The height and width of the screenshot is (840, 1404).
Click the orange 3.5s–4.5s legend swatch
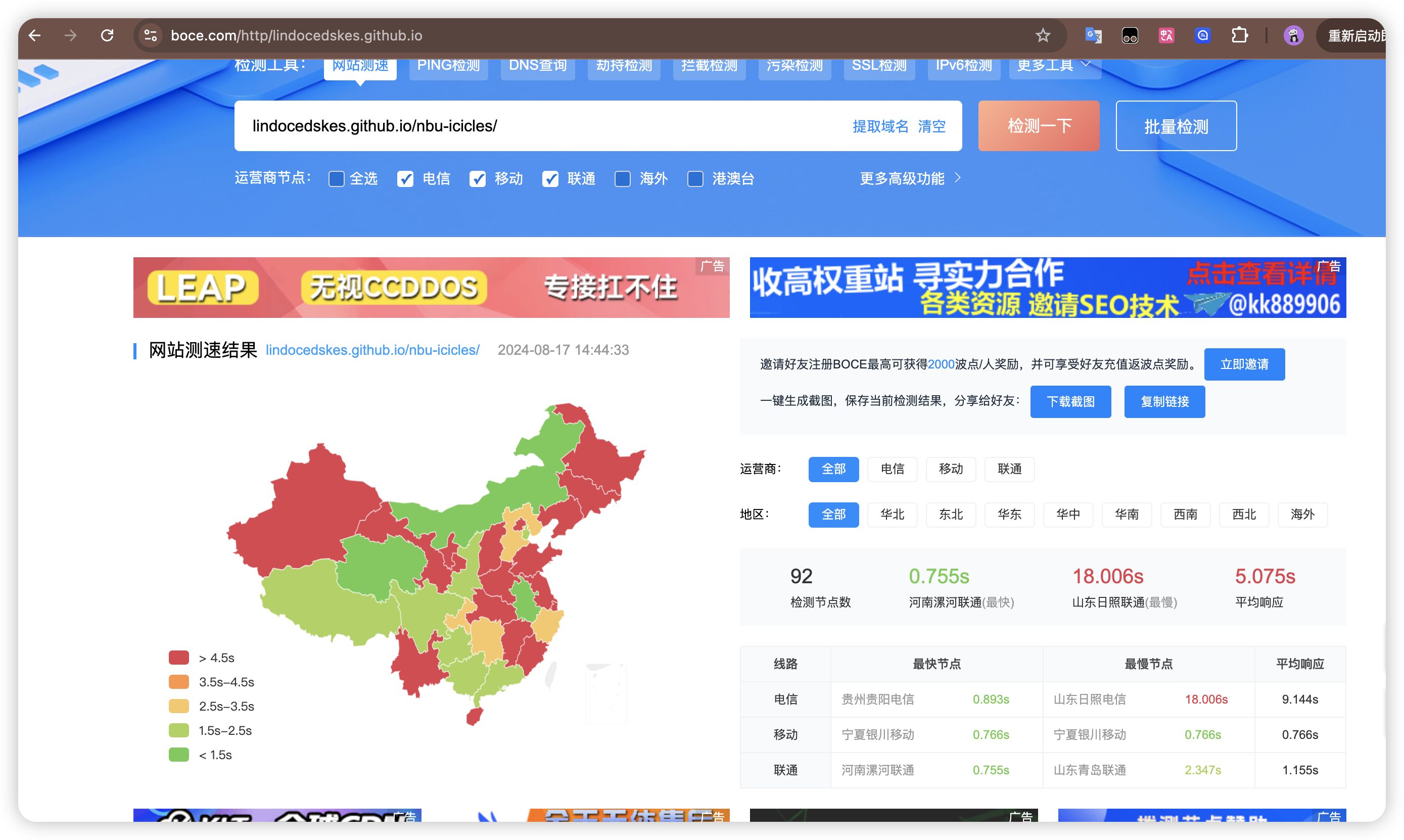pyautogui.click(x=179, y=681)
